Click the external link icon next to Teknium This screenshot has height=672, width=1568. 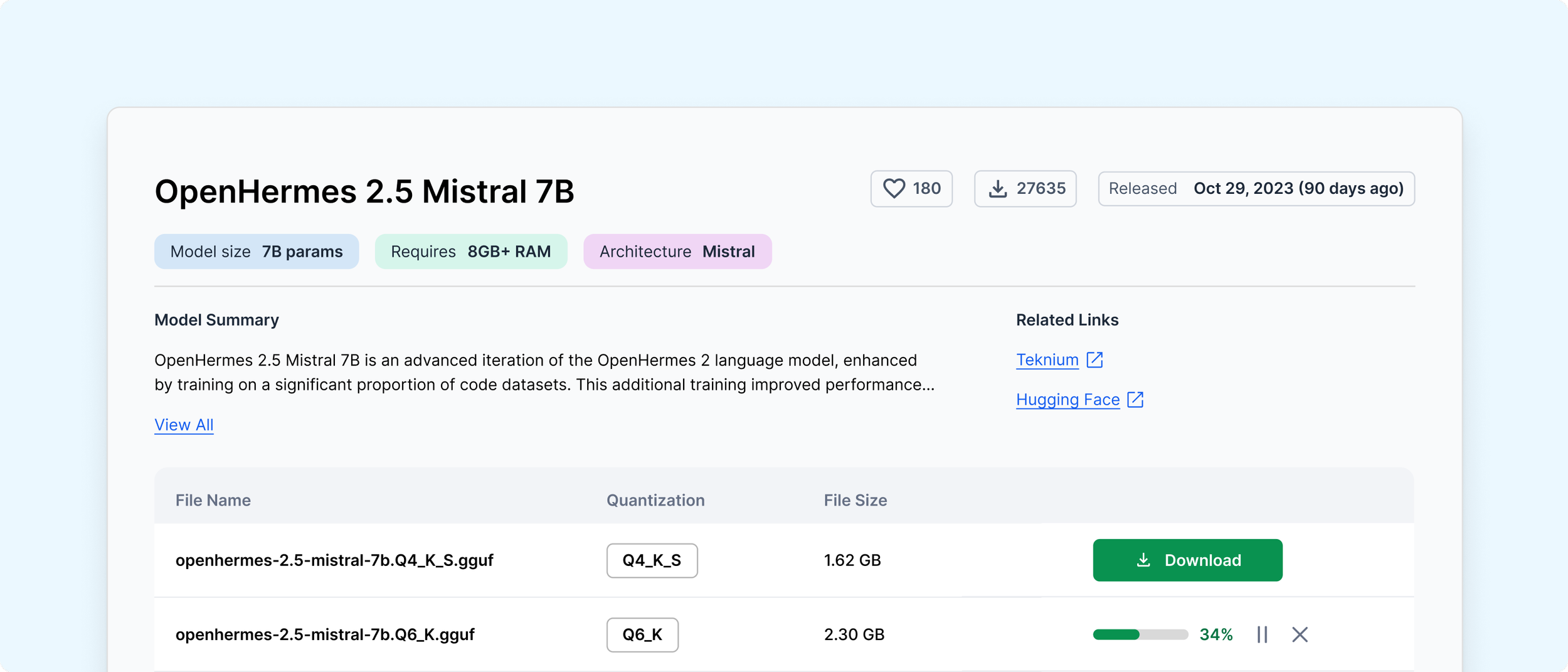(x=1094, y=360)
